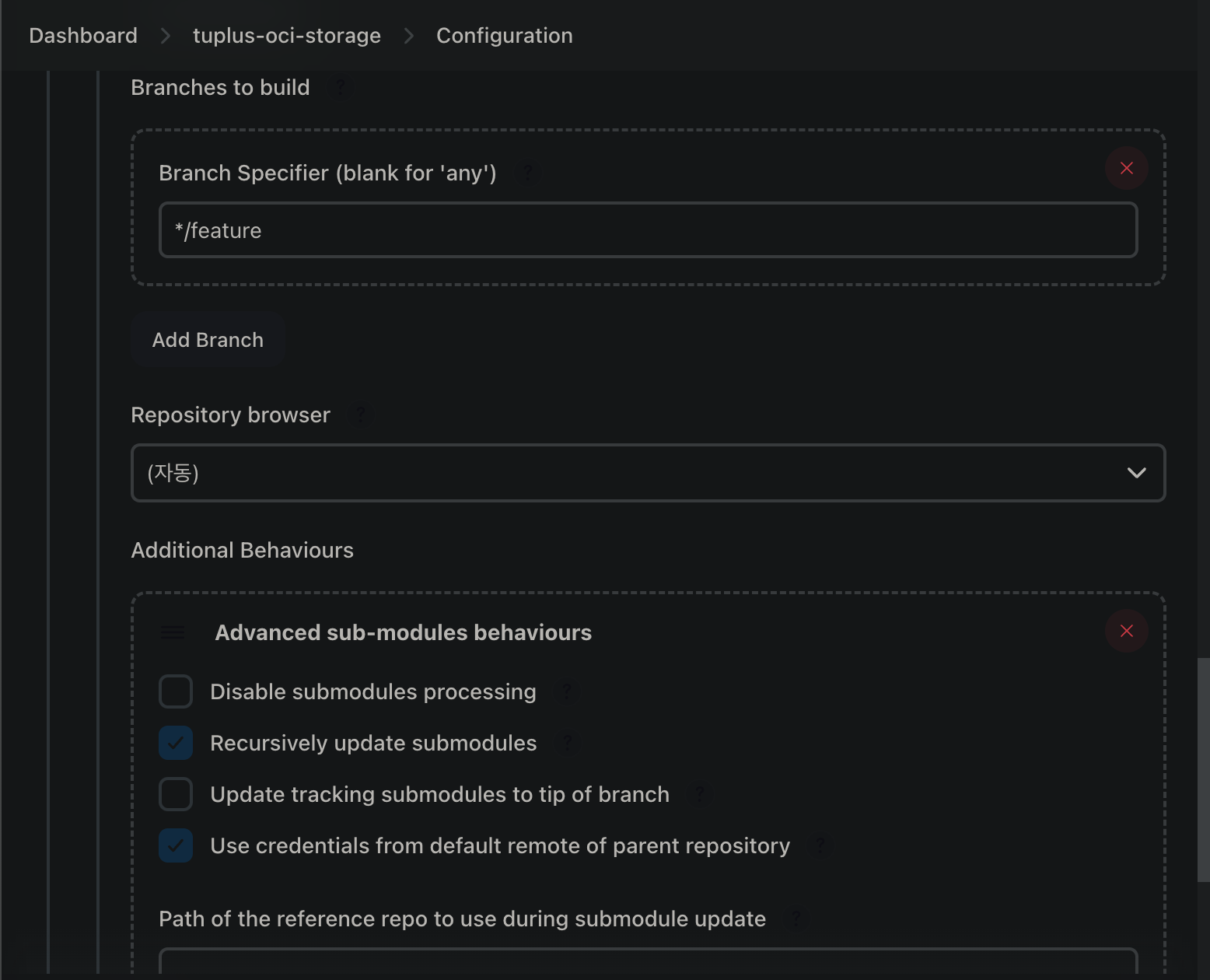This screenshot has width=1210, height=980.
Task: Go to Dashboard breadcrumb
Action: coord(83,36)
